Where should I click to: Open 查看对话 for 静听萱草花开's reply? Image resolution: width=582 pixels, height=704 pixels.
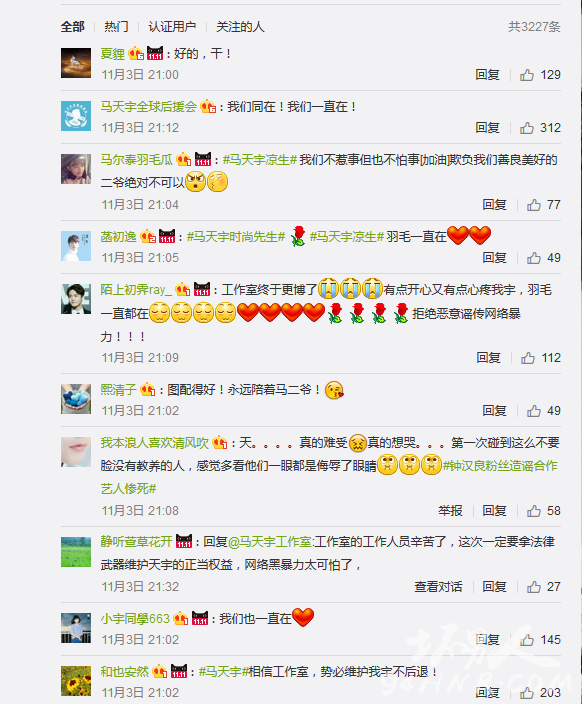tap(438, 587)
